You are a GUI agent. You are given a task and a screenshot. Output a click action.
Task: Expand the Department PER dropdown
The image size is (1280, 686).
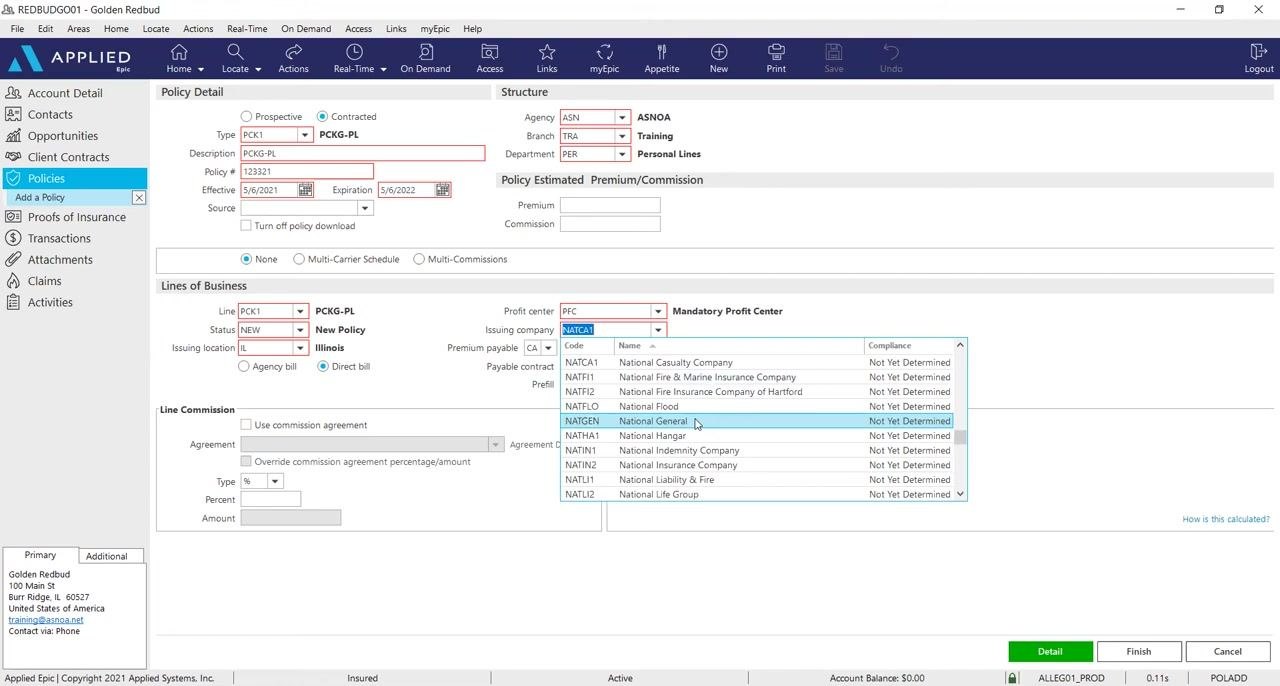[622, 154]
